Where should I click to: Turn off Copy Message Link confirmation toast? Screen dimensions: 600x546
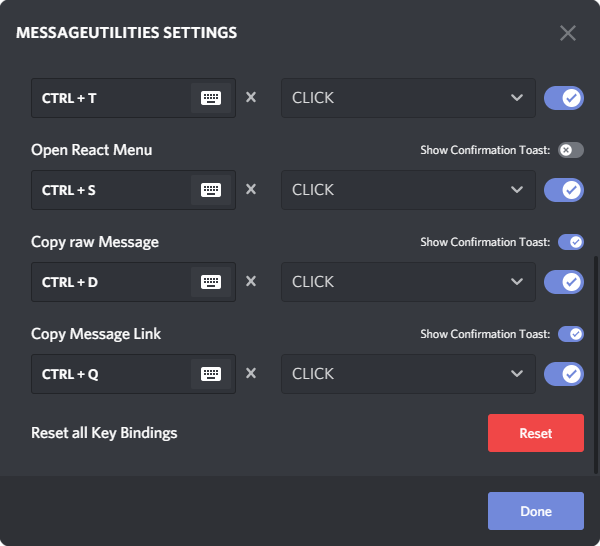tap(571, 334)
